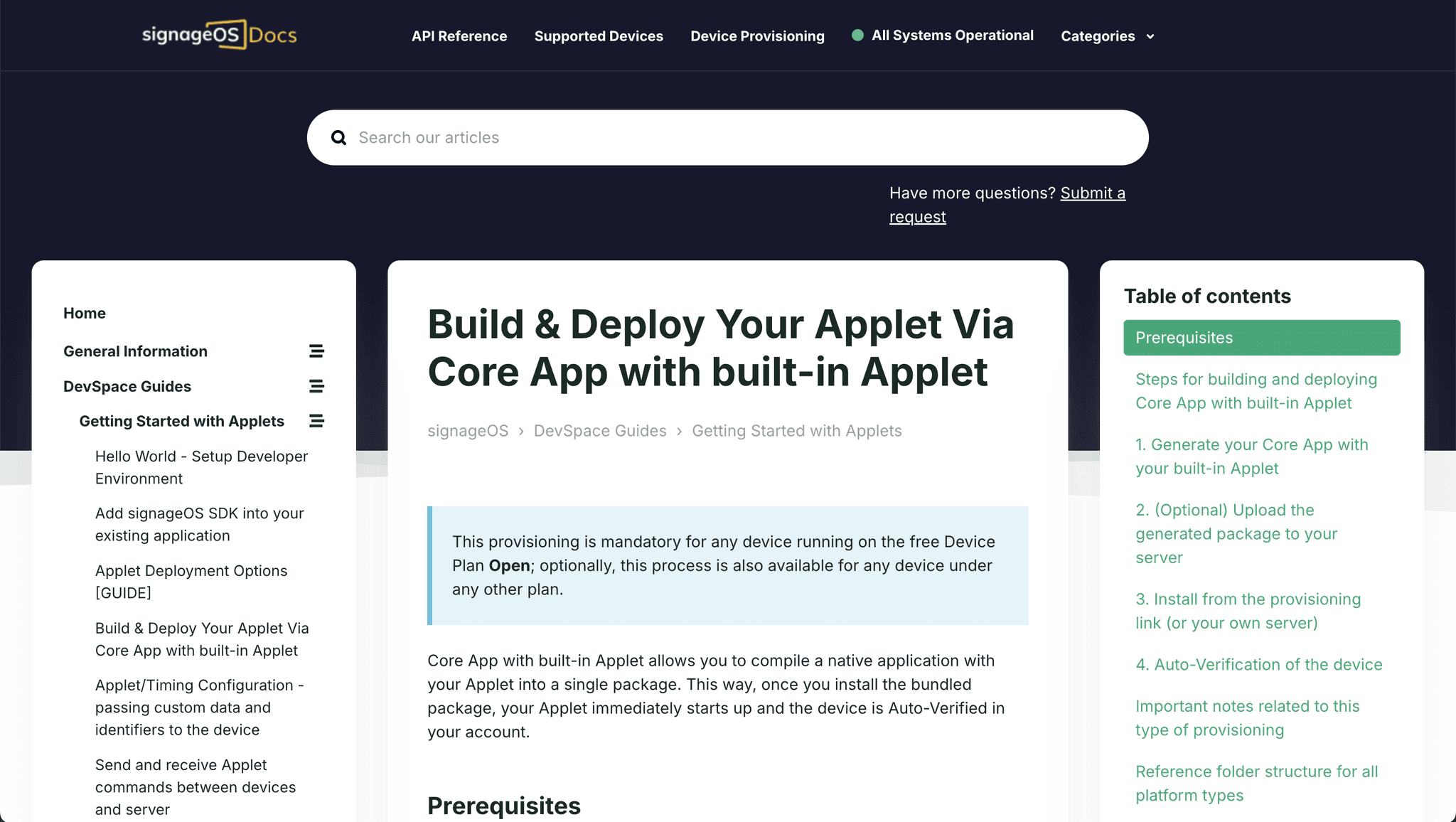Jump to Prerequisites in the table of contents
This screenshot has height=822, width=1456.
coord(1261,337)
